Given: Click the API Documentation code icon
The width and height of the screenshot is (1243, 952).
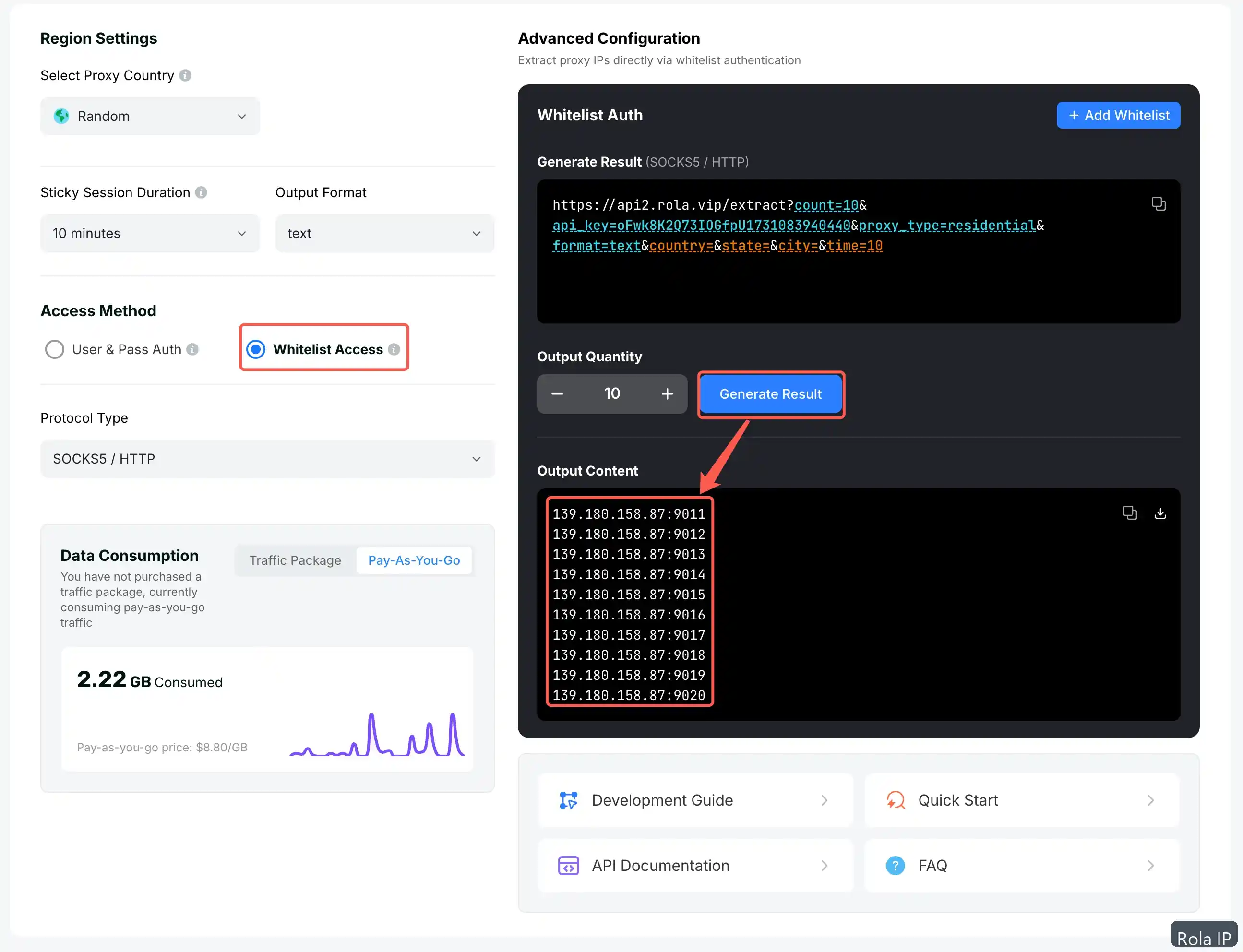Looking at the screenshot, I should [568, 865].
